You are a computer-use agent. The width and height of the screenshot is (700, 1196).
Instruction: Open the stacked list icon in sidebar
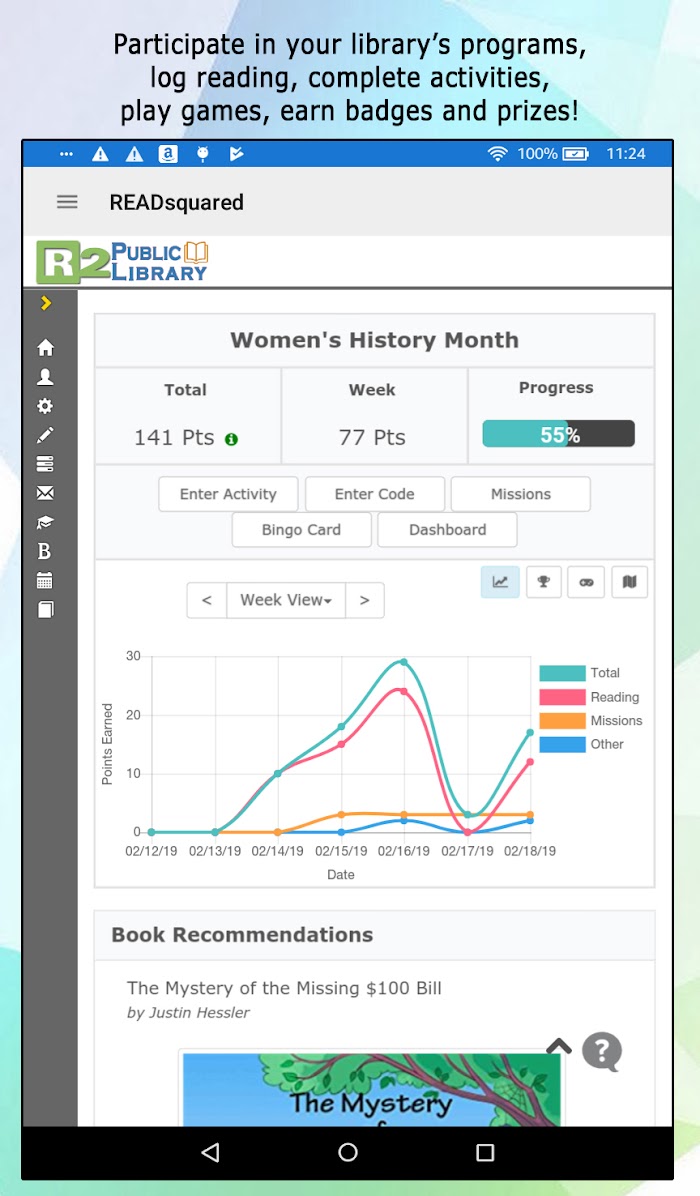(x=46, y=464)
